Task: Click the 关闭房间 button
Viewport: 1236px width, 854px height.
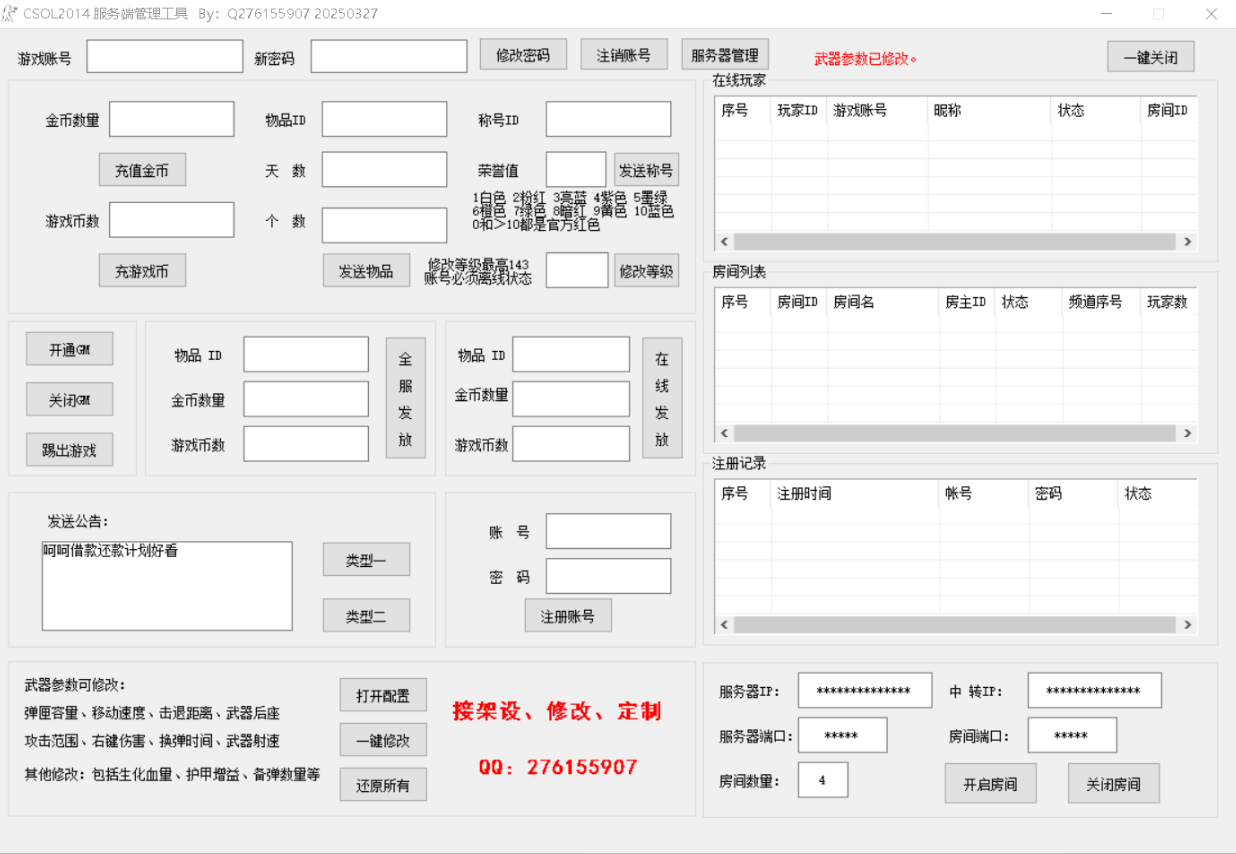Action: click(1114, 784)
